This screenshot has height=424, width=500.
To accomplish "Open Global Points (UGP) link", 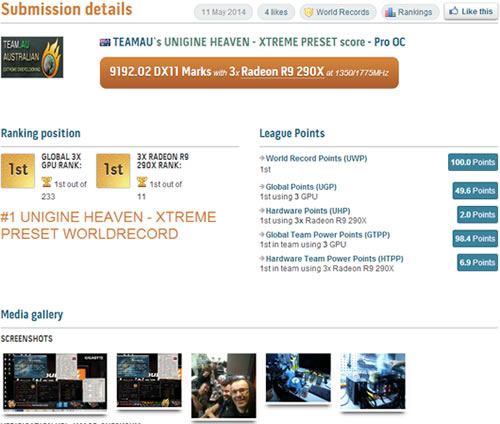I will 301,187.
